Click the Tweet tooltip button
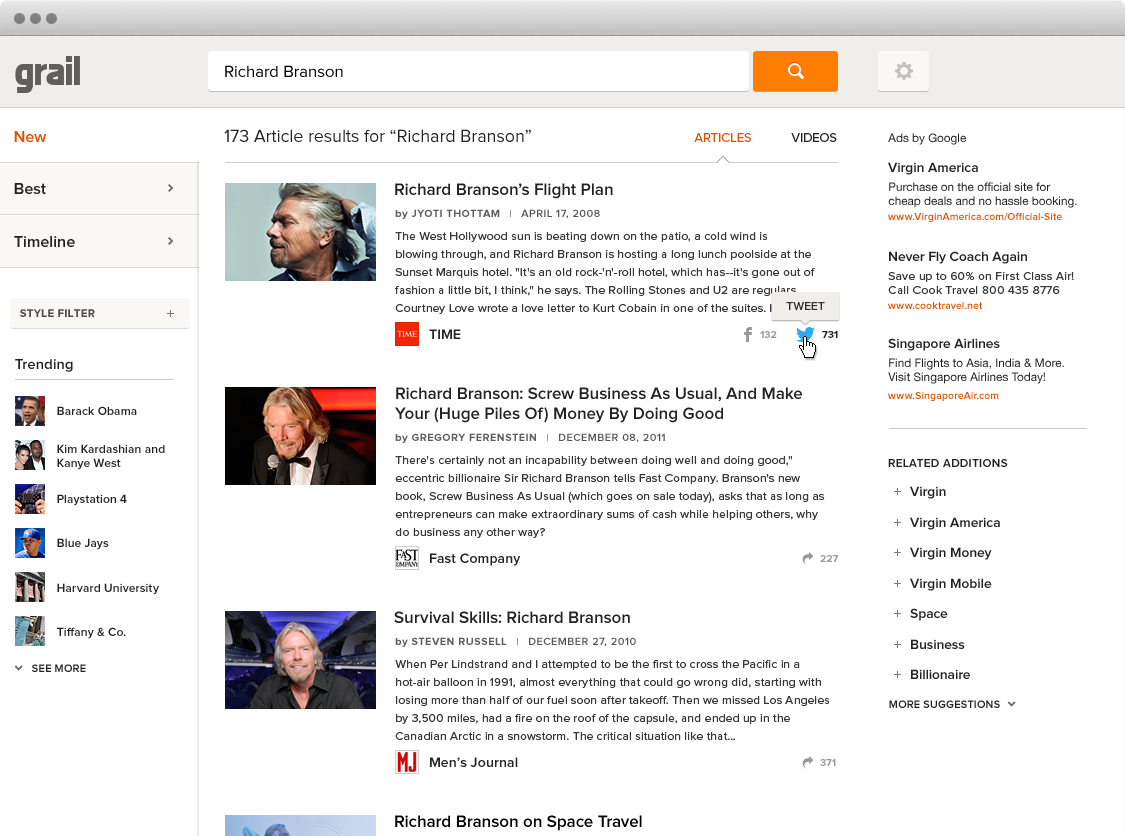 click(x=805, y=306)
